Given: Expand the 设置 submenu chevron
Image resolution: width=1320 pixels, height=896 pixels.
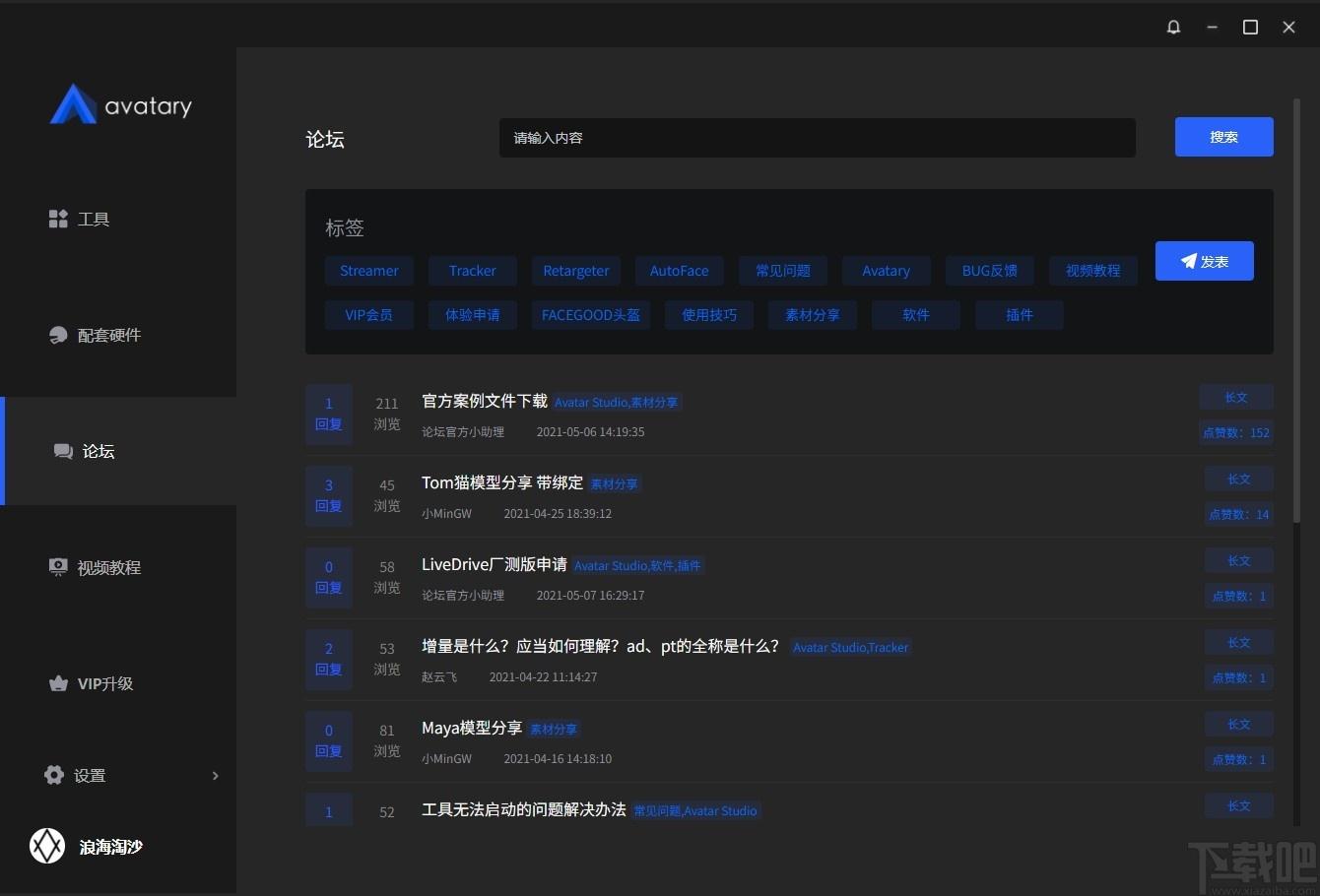Looking at the screenshot, I should (216, 776).
